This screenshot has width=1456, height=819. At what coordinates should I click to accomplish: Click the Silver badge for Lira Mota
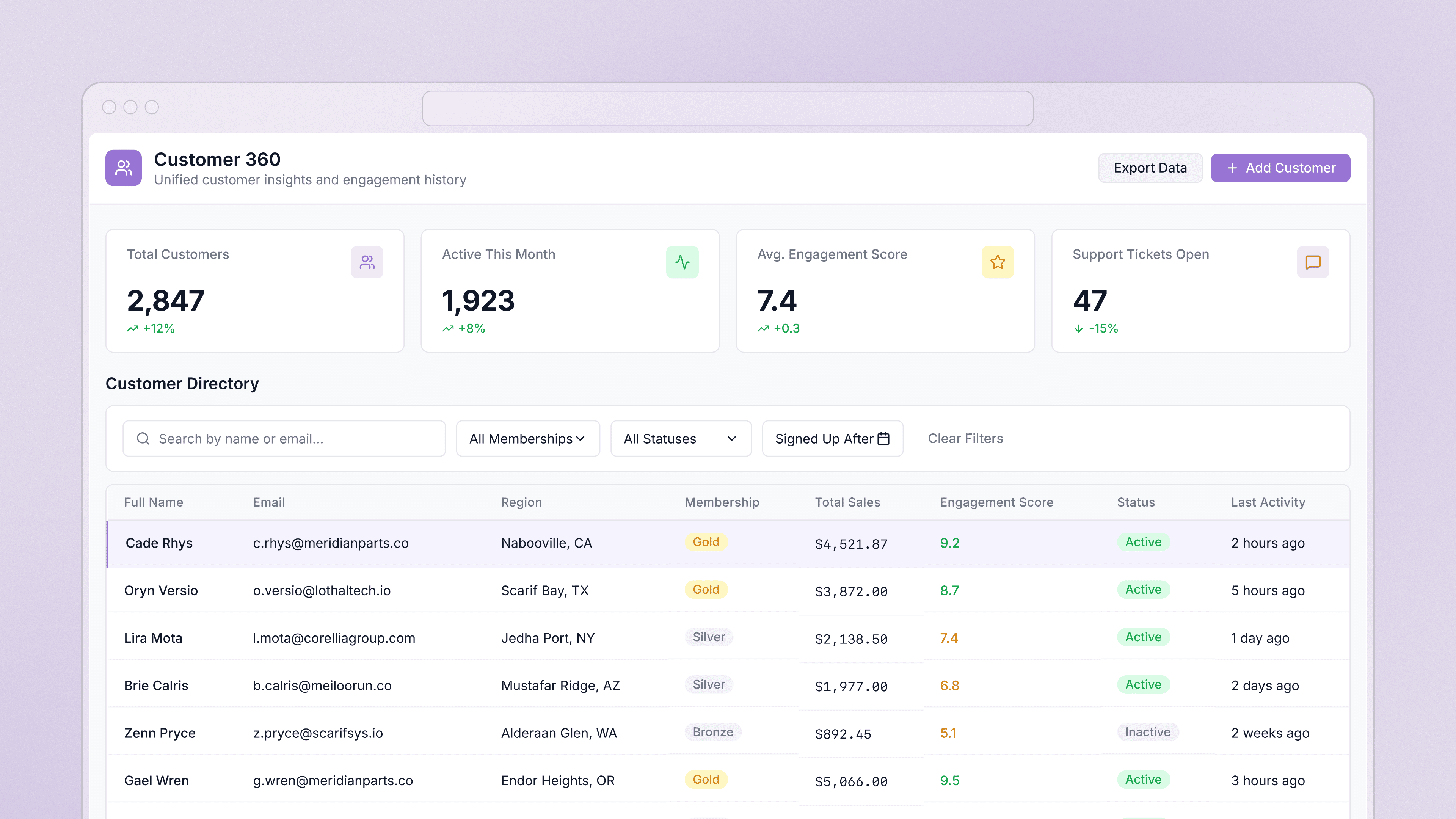tap(709, 637)
